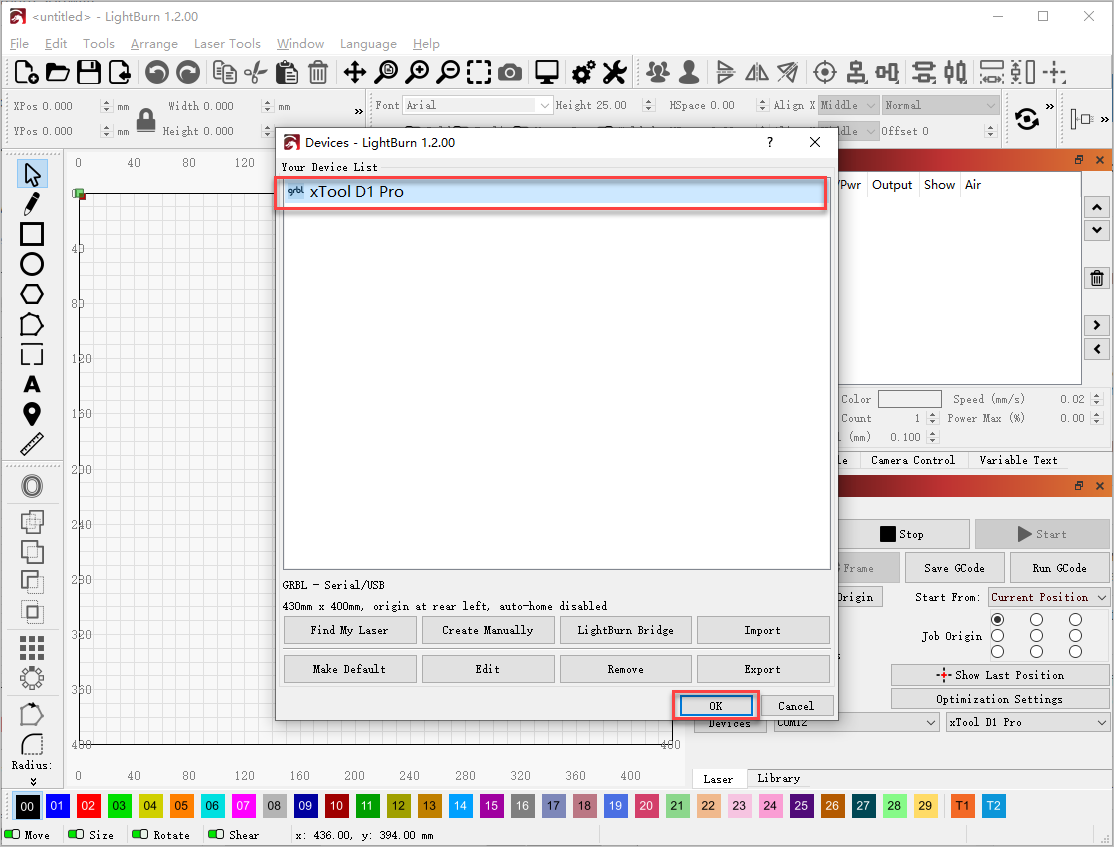Open the Laser Tools menu
The height and width of the screenshot is (847, 1114).
227,44
